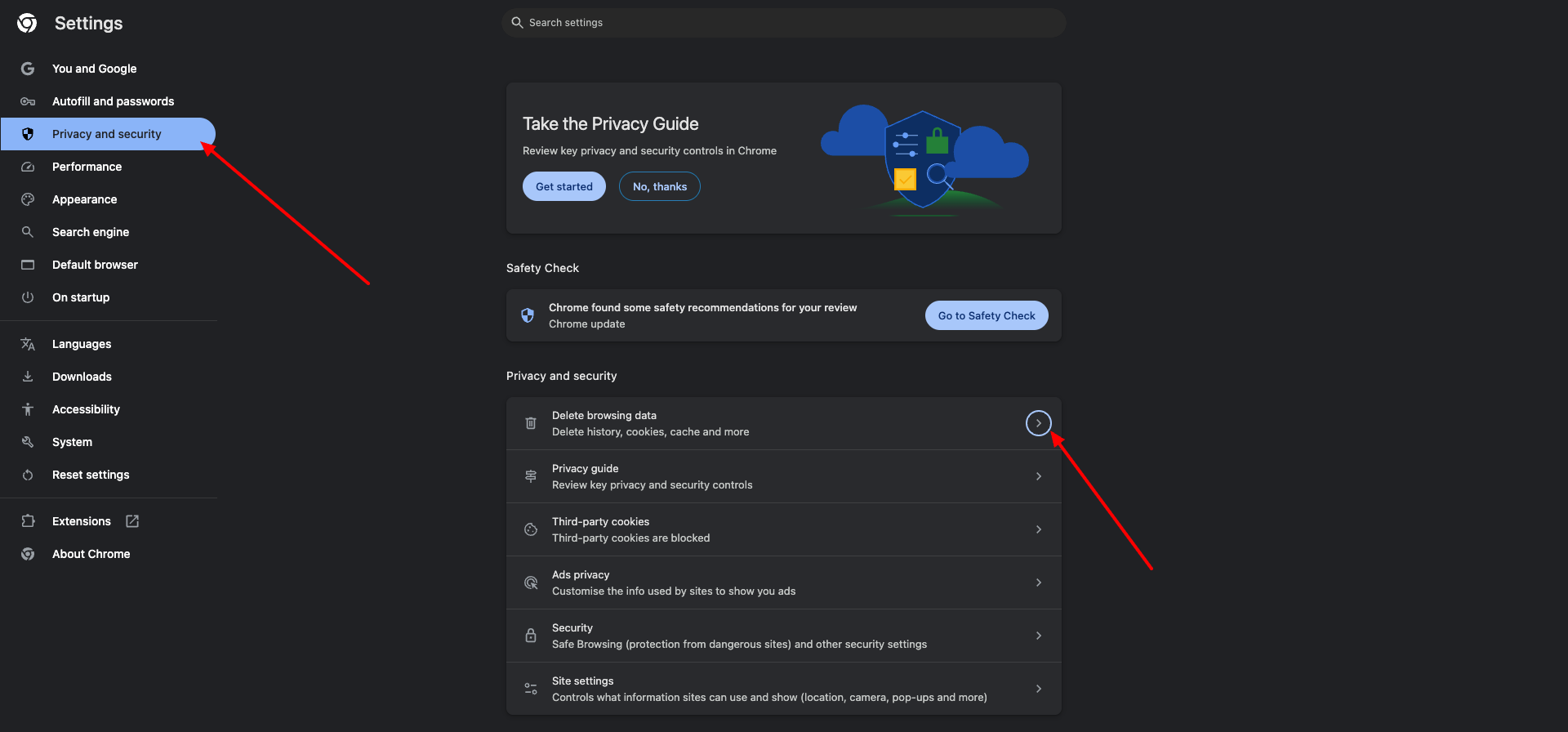This screenshot has width=1568, height=732.
Task: Click the Google G icon in sidebar
Action: (x=28, y=69)
